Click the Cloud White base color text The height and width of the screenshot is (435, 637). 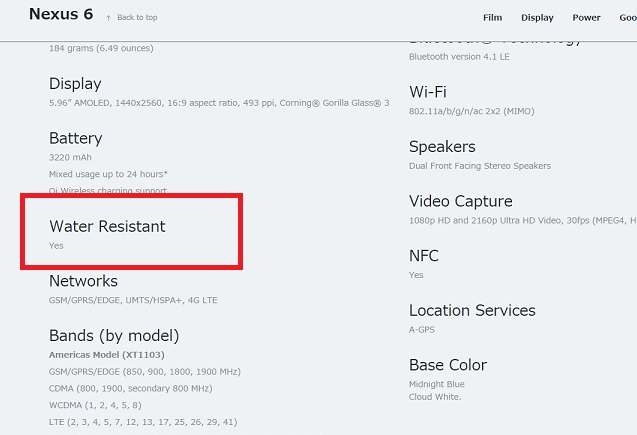[435, 397]
